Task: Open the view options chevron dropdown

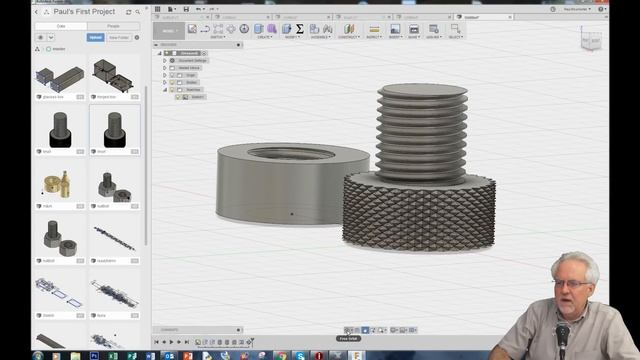Action: pyautogui.click(x=51, y=38)
